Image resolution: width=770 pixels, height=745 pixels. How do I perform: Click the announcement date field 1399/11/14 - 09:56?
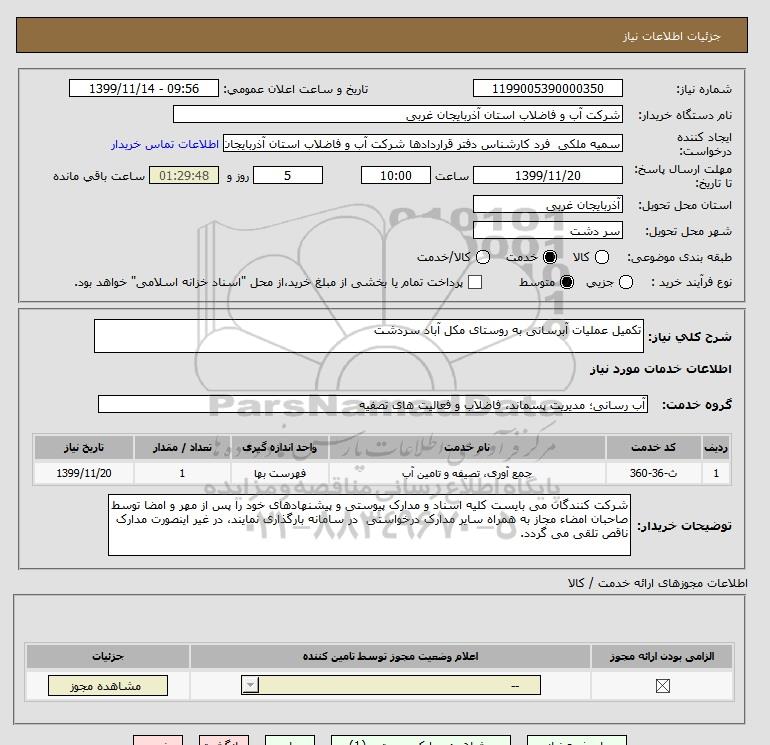click(143, 89)
